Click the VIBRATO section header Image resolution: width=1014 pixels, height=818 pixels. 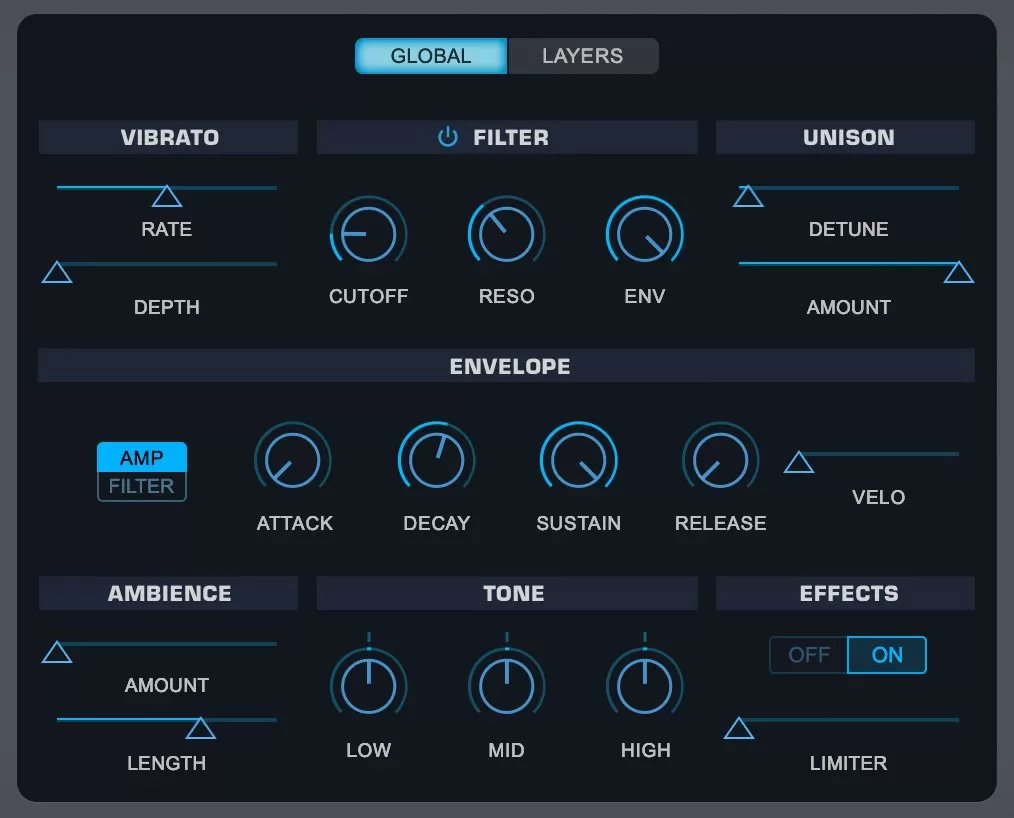click(167, 137)
